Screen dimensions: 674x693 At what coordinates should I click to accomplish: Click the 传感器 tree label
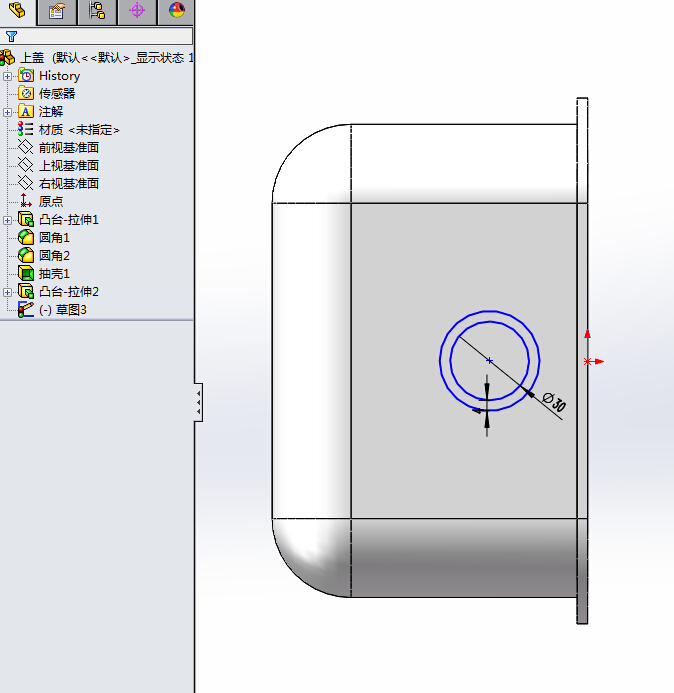pos(57,94)
